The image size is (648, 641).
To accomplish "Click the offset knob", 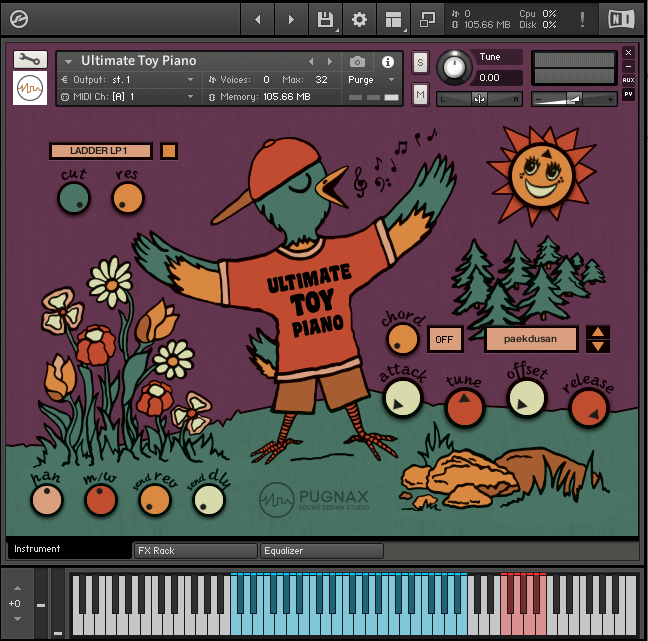I will [526, 399].
